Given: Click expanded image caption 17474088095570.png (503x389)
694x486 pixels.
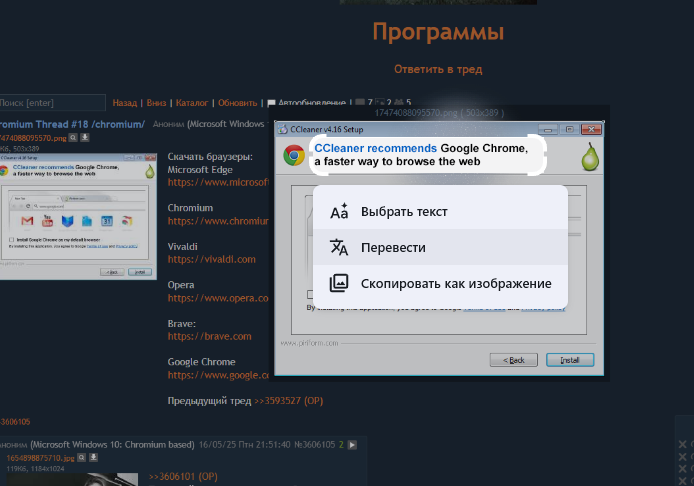Looking at the screenshot, I should click(x=440, y=113).
